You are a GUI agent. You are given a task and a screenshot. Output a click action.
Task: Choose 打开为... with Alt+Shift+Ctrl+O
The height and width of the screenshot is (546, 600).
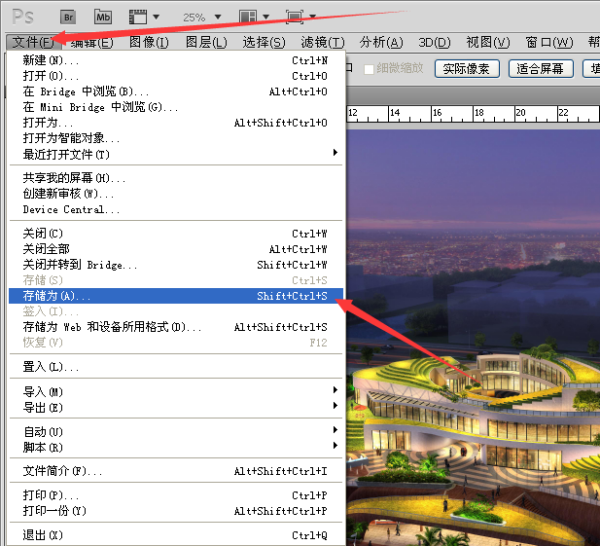click(176, 123)
